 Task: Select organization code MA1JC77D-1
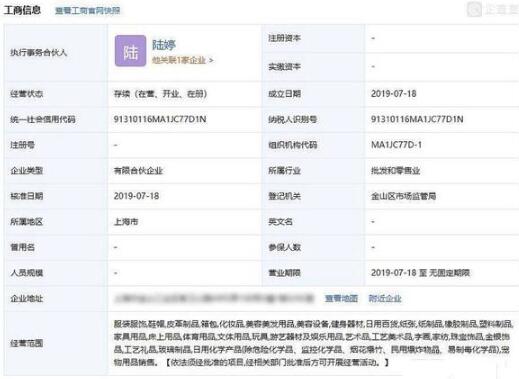(x=396, y=145)
